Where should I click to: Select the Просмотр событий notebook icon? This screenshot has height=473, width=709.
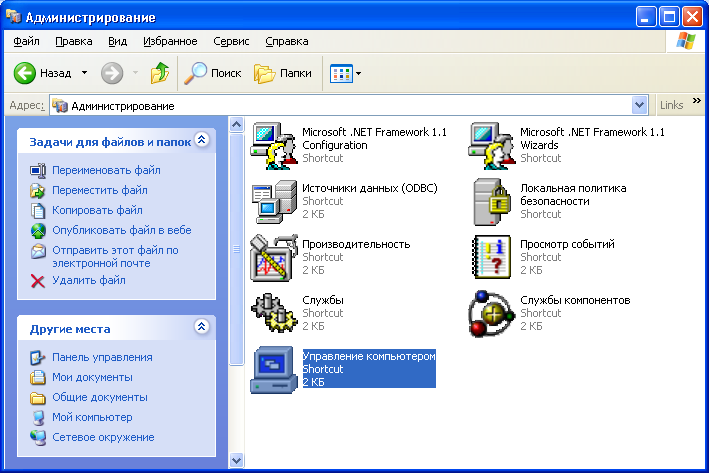(x=492, y=257)
